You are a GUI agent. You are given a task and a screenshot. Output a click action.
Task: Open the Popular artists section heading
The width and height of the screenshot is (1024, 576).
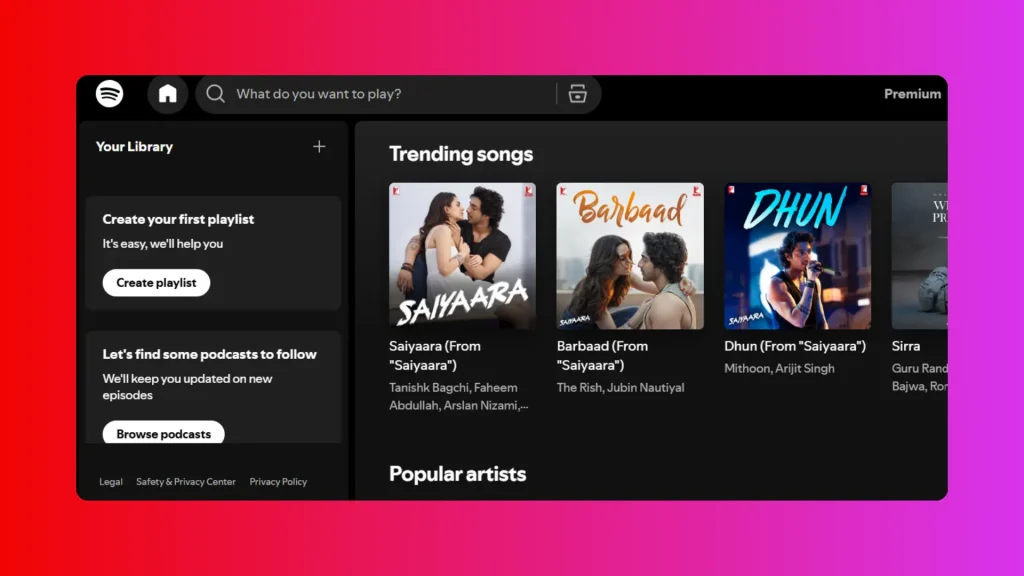(457, 474)
